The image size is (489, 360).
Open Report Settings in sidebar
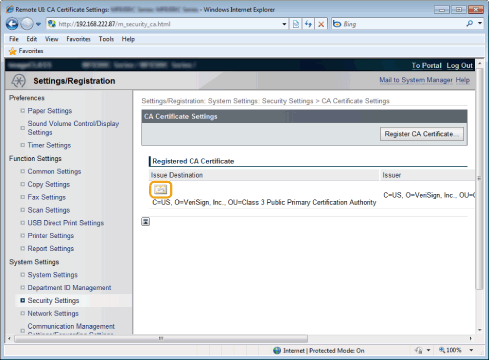tap(51, 249)
